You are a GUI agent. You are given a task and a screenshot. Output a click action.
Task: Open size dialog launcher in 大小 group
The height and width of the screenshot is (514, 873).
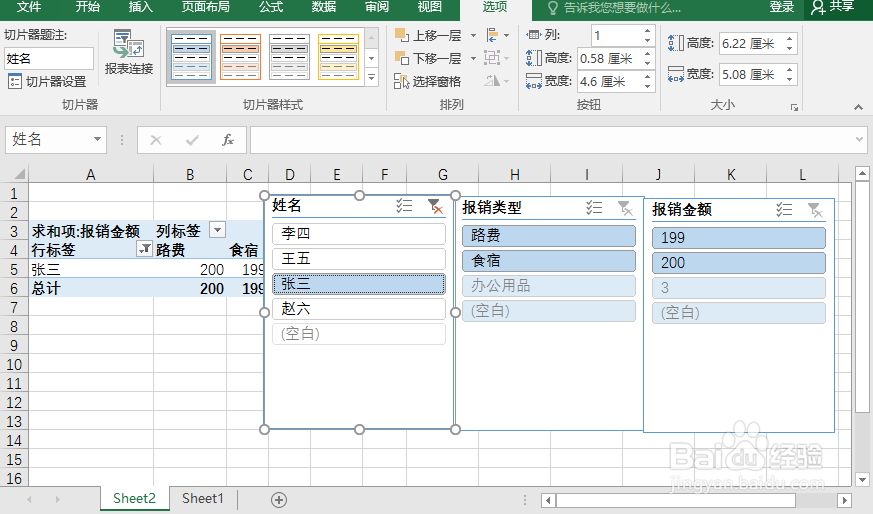coord(794,107)
